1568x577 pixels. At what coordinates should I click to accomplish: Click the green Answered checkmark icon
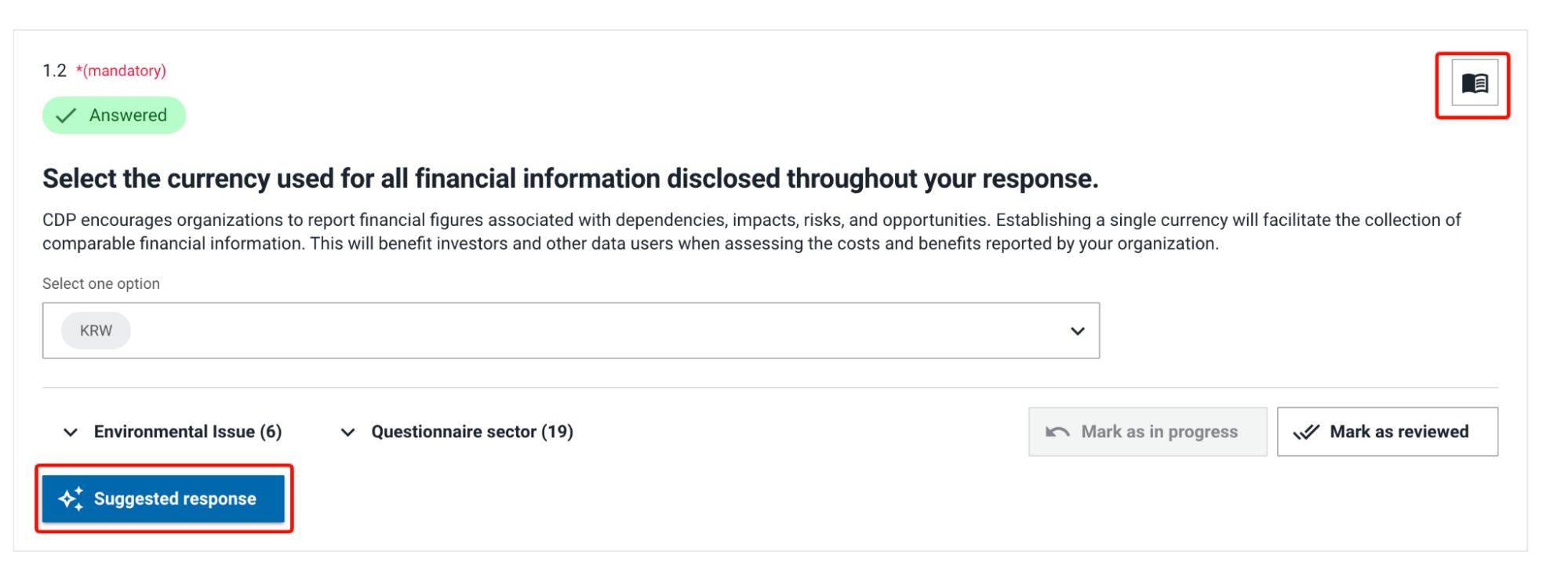[x=67, y=115]
